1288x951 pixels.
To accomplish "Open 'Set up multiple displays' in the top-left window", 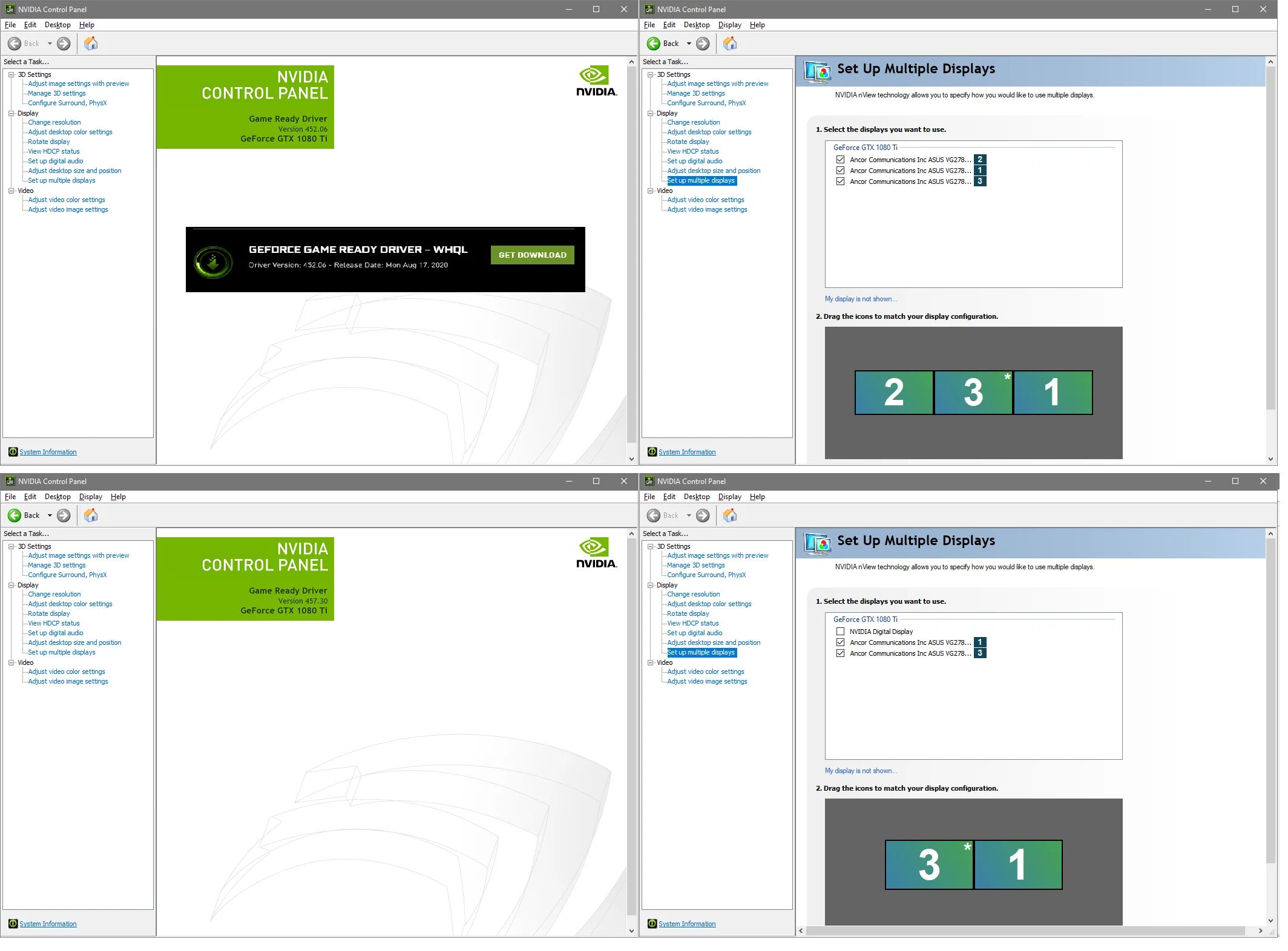I will point(62,180).
